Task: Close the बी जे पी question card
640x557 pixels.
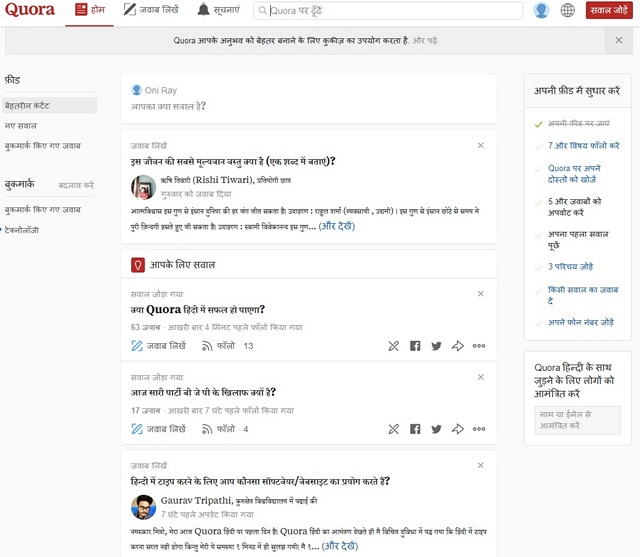Action: tap(481, 377)
